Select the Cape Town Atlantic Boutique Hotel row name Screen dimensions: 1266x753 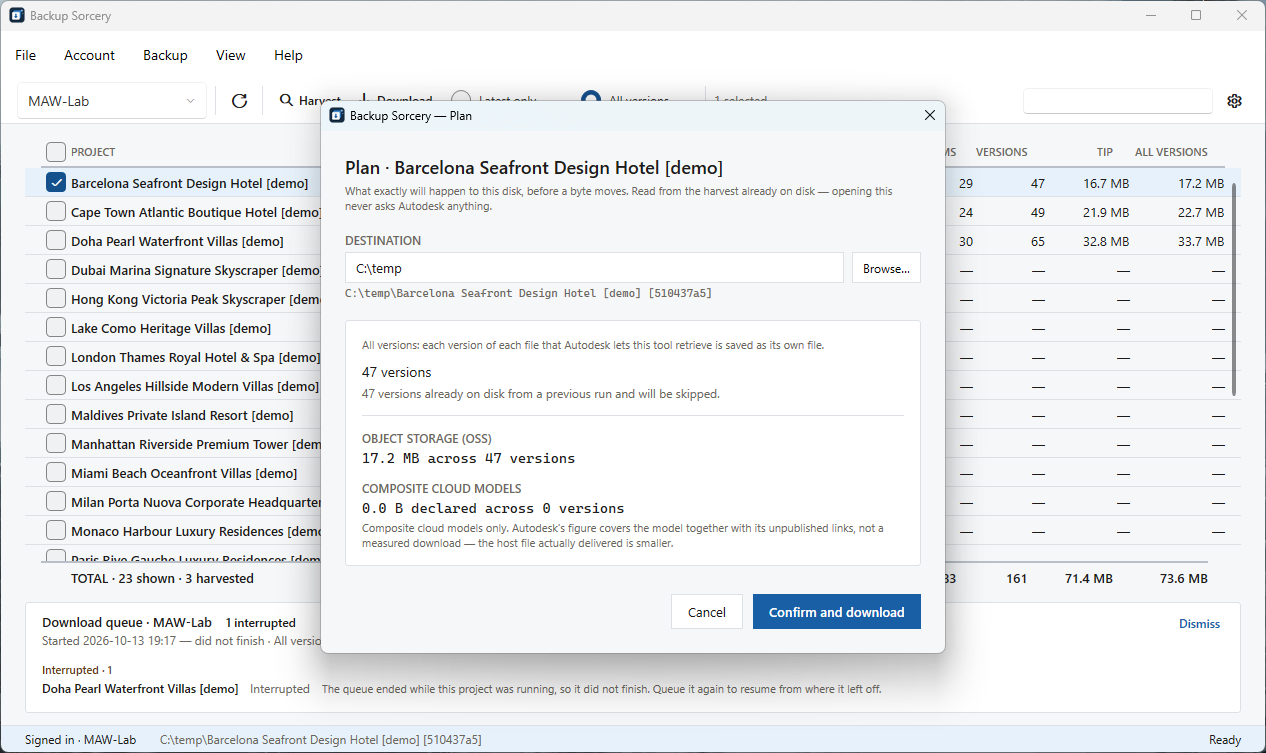click(196, 213)
